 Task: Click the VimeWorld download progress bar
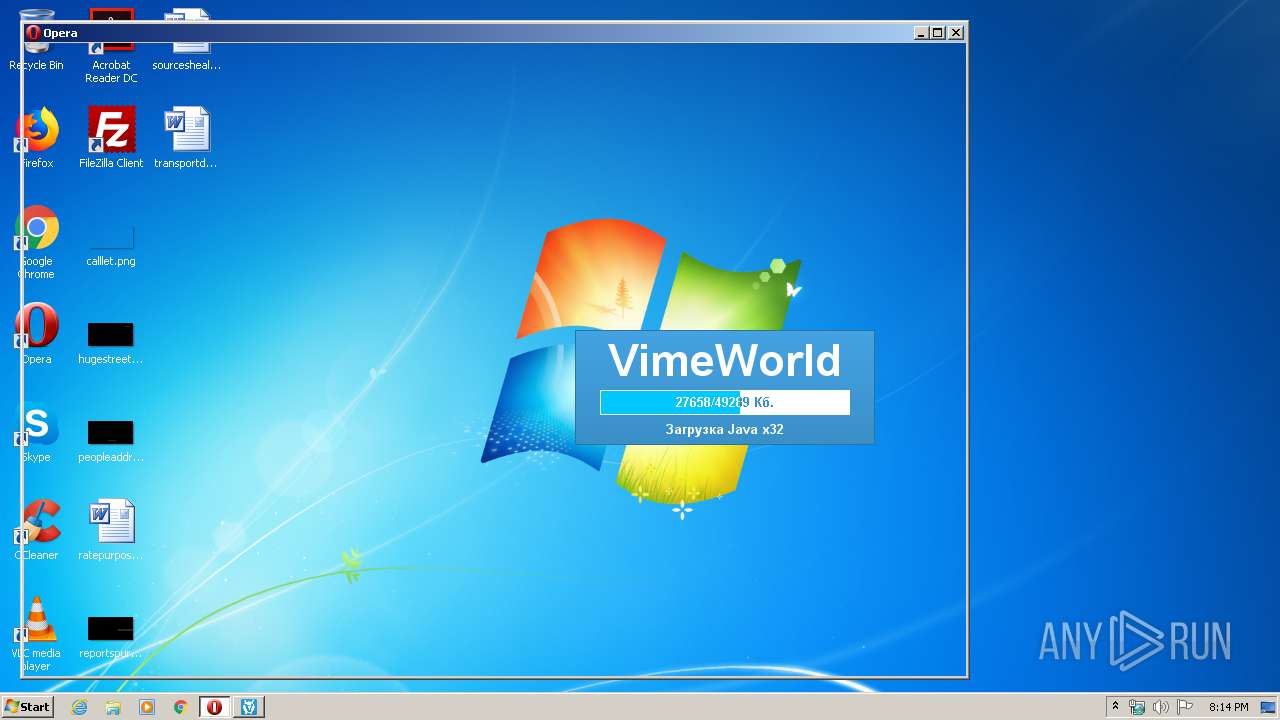(725, 402)
